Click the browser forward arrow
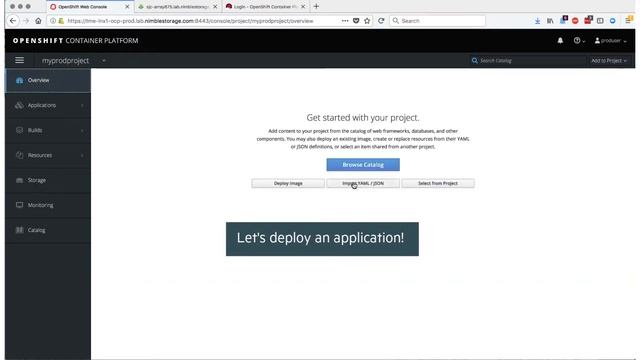Image resolution: width=640 pixels, height=360 pixels. tap(26, 20)
